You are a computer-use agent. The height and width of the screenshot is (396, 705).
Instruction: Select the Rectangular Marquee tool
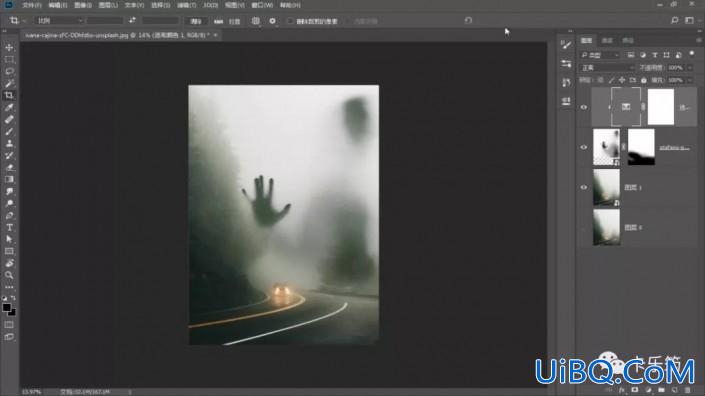(9, 59)
